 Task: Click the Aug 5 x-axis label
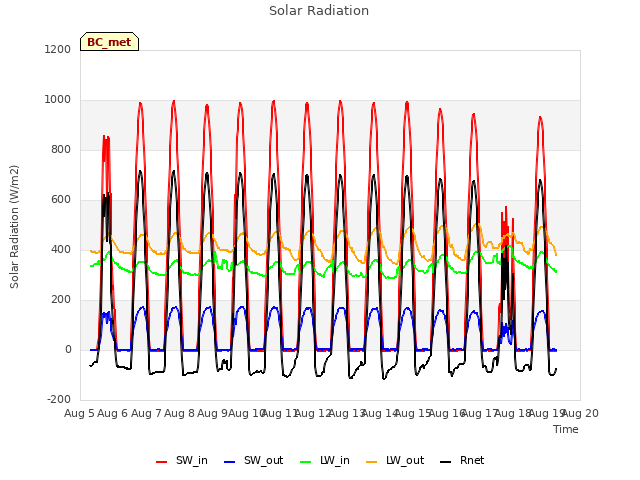pyautogui.click(x=79, y=413)
